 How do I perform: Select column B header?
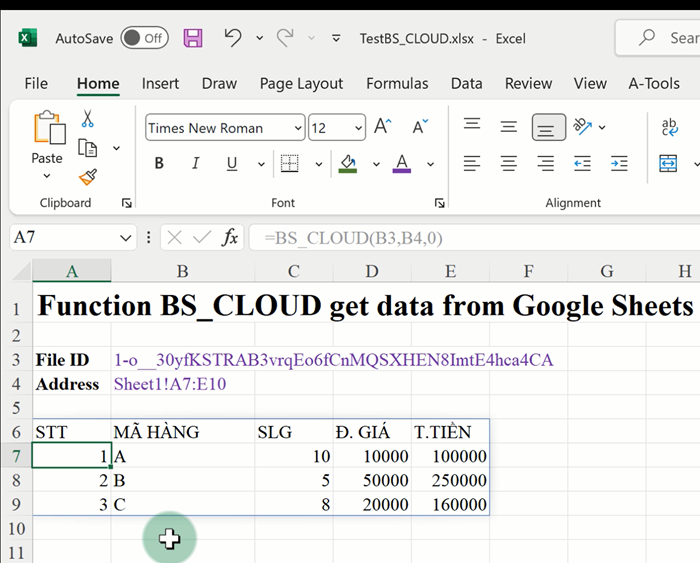pos(183,271)
